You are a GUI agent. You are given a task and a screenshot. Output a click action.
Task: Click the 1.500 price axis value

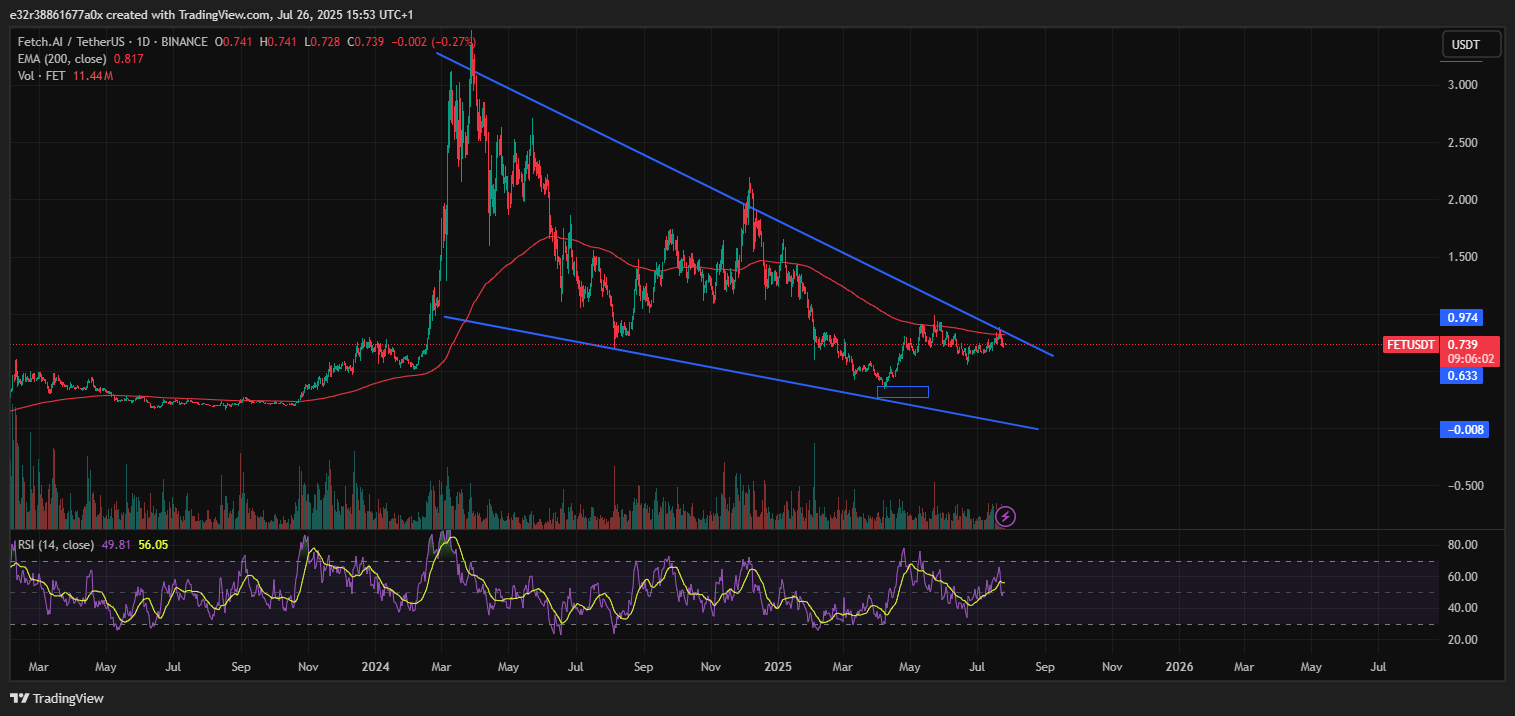[x=1463, y=257]
